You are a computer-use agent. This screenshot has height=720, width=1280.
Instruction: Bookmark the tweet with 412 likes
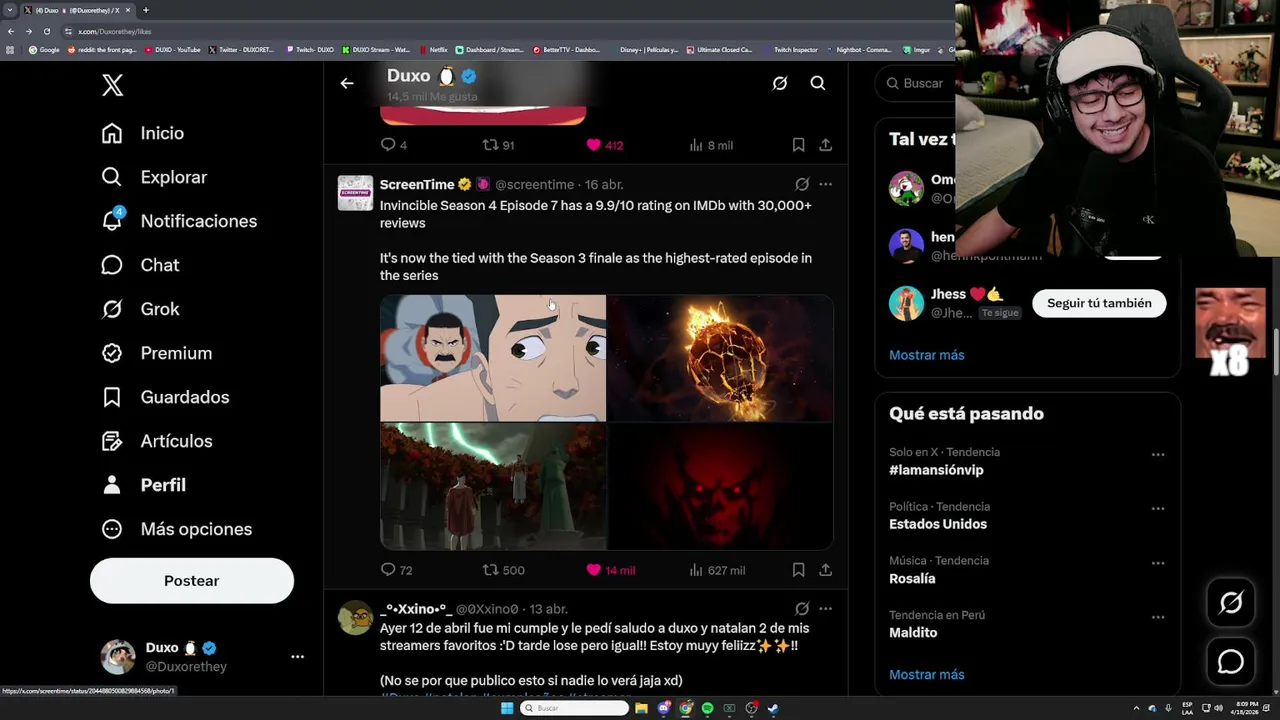coord(798,145)
